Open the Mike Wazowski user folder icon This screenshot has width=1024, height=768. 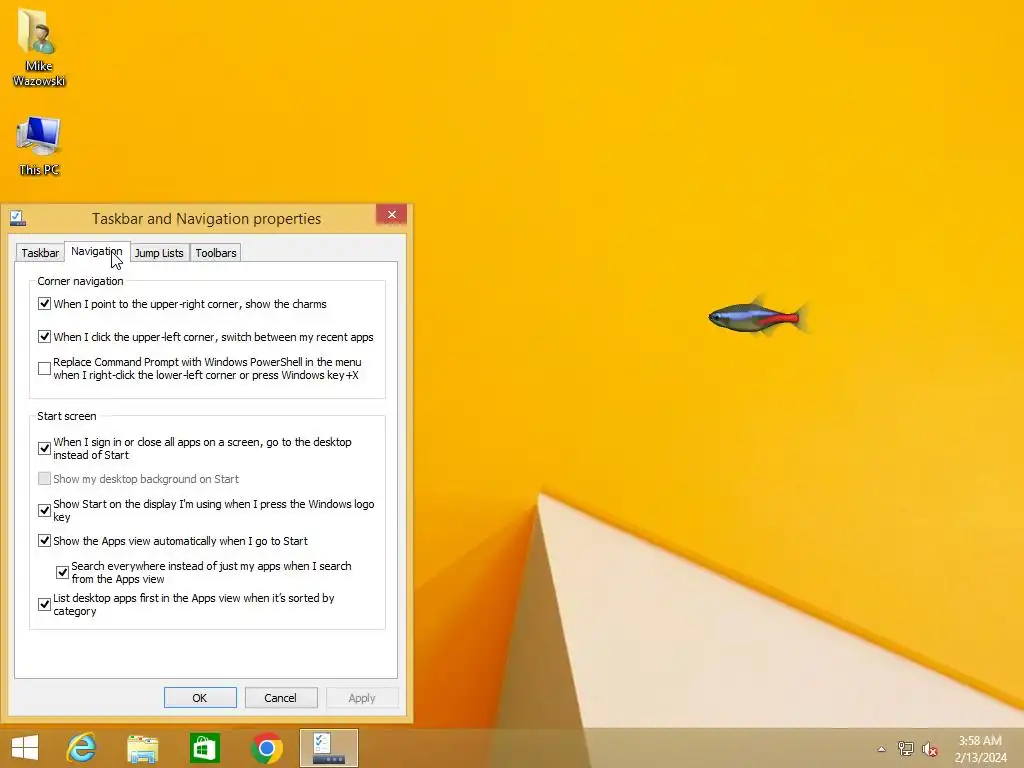pyautogui.click(x=39, y=46)
